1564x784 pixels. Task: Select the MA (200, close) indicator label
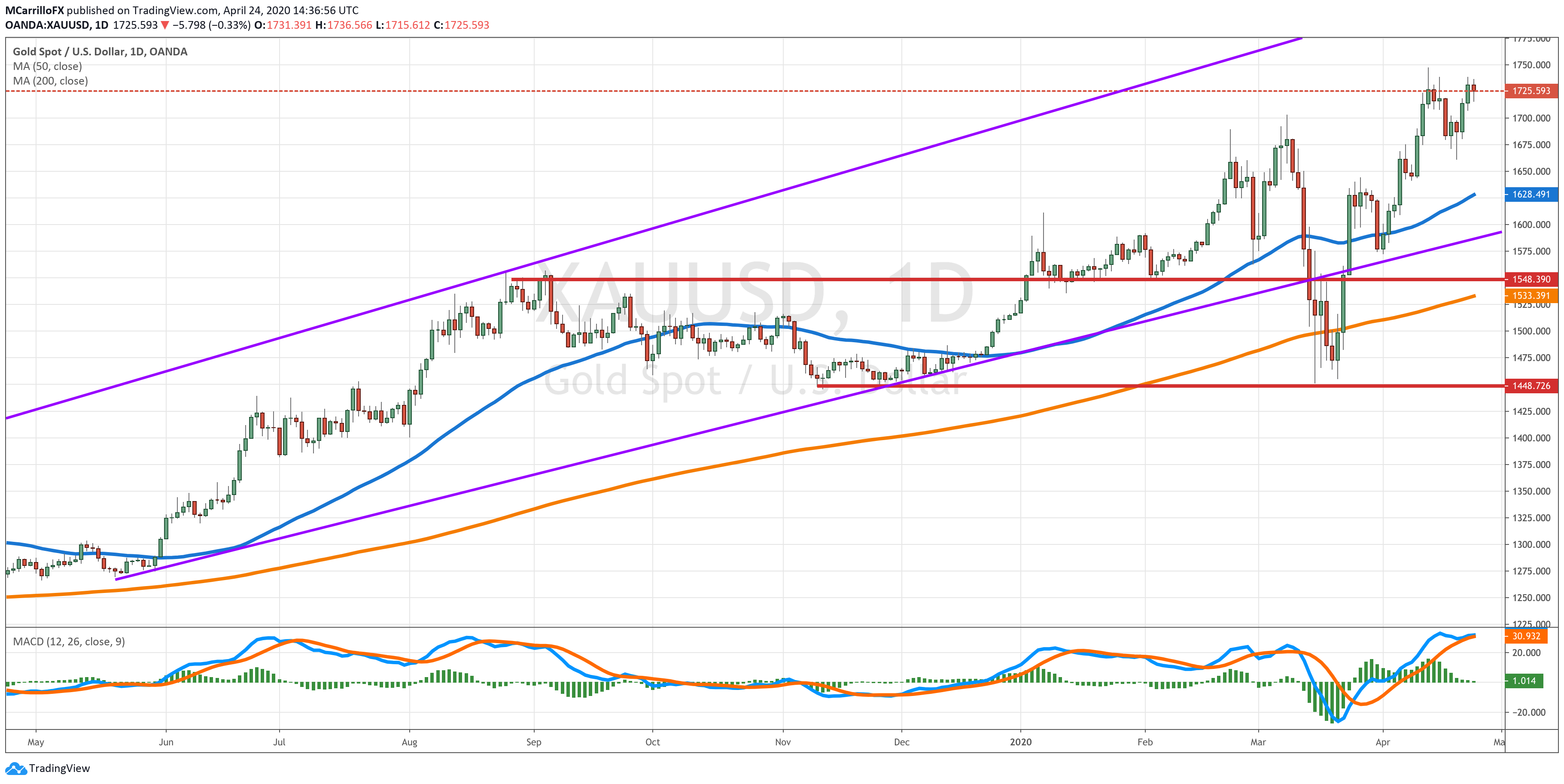coord(50,81)
